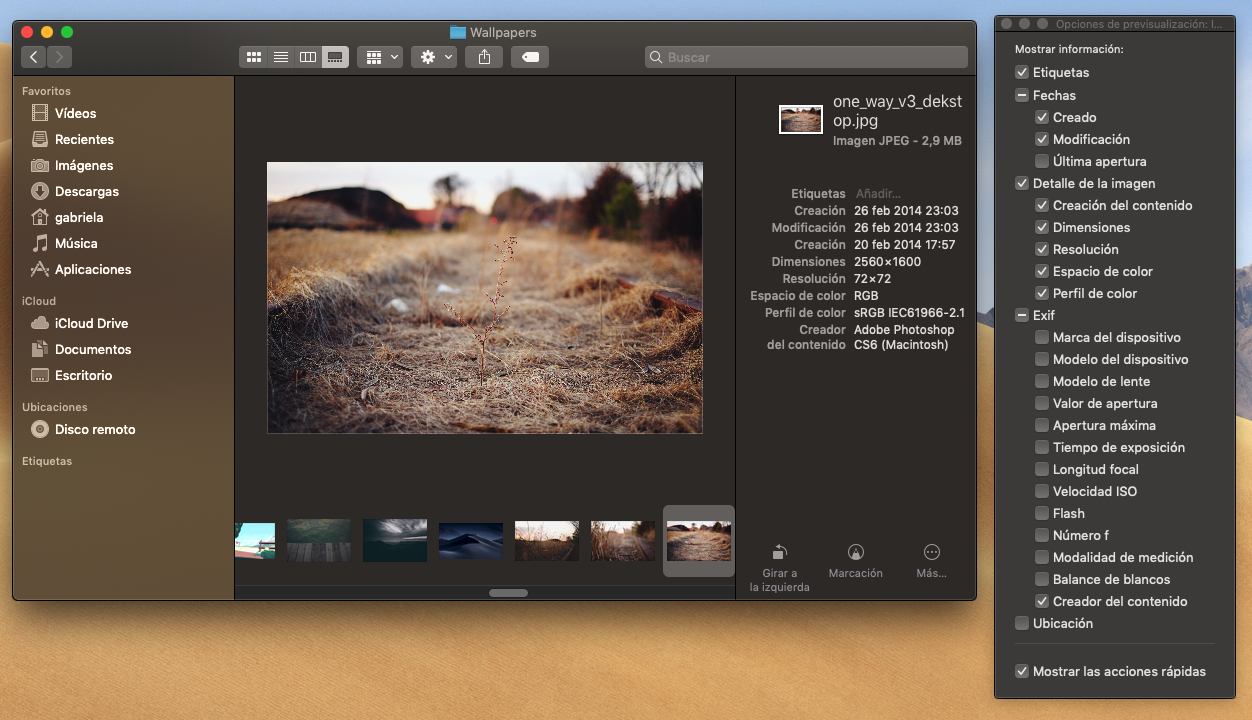Viewport: 1252px width, 720px height.
Task: Enable the Marca del dispositivo checkbox
Action: (x=1042, y=337)
